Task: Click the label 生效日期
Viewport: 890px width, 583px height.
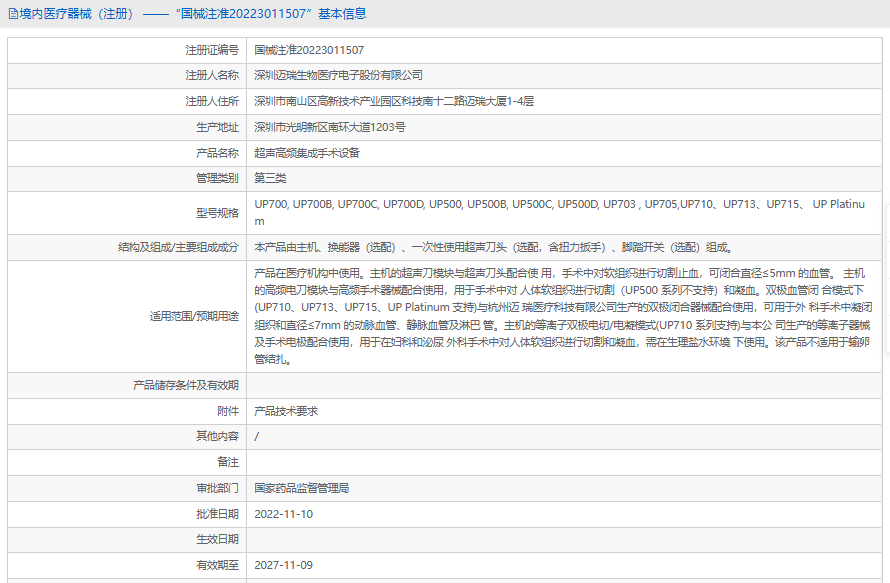Action: click(217, 539)
